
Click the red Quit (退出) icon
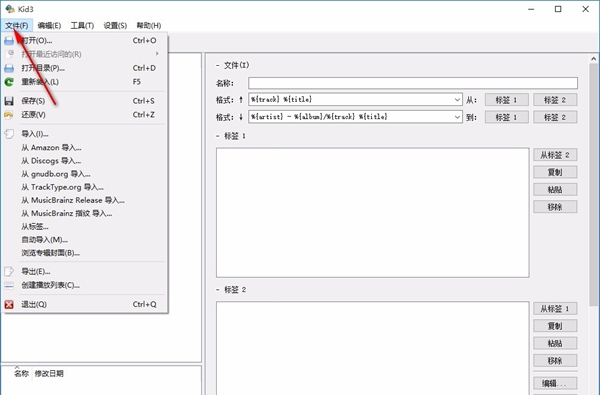tap(9, 305)
